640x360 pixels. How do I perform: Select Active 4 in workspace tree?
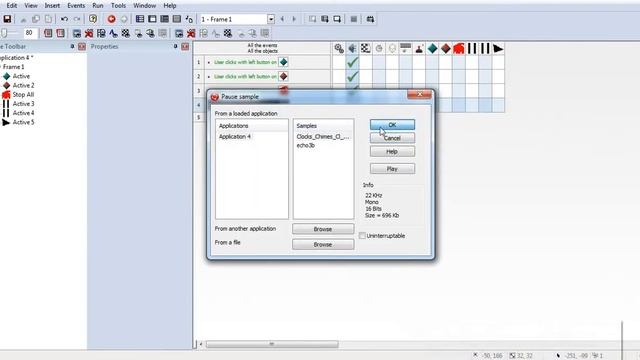tap(23, 113)
